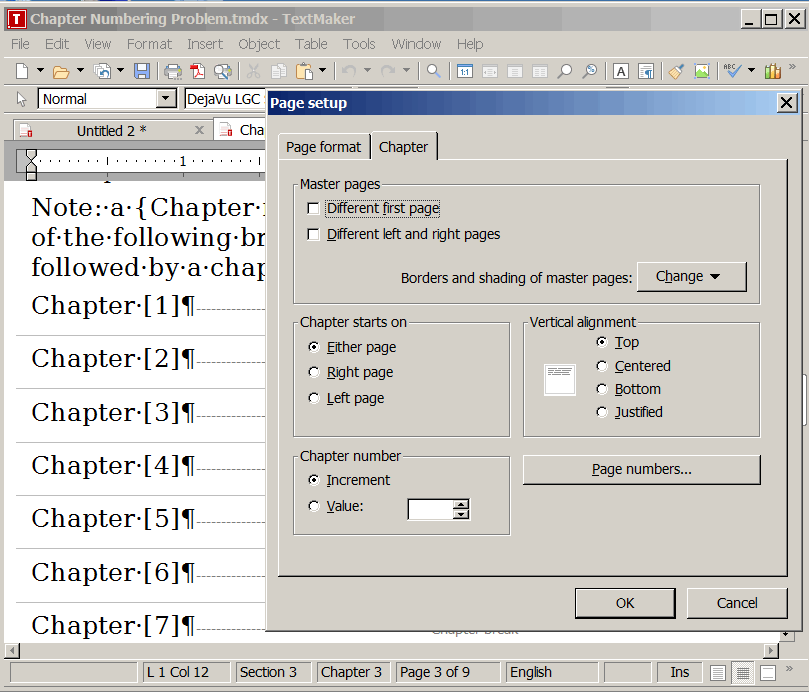This screenshot has height=692, width=809.
Task: Select Right page radio option
Action: tap(315, 372)
